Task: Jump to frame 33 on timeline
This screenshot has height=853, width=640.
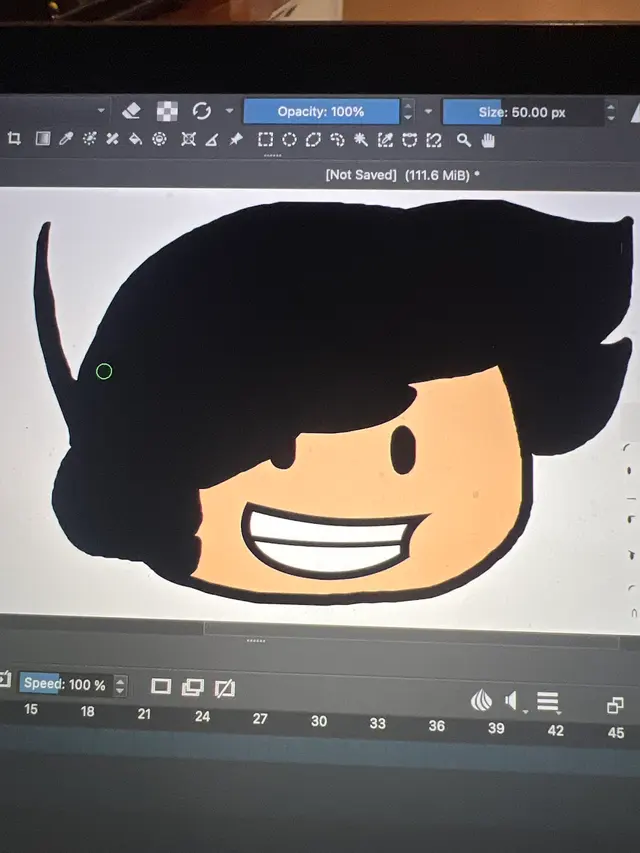Action: tap(378, 724)
